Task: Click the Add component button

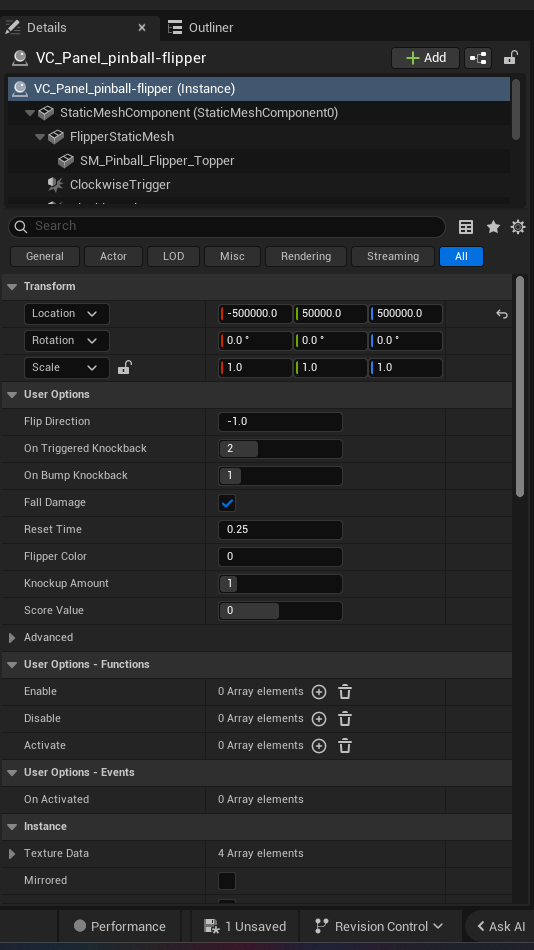Action: pos(426,58)
